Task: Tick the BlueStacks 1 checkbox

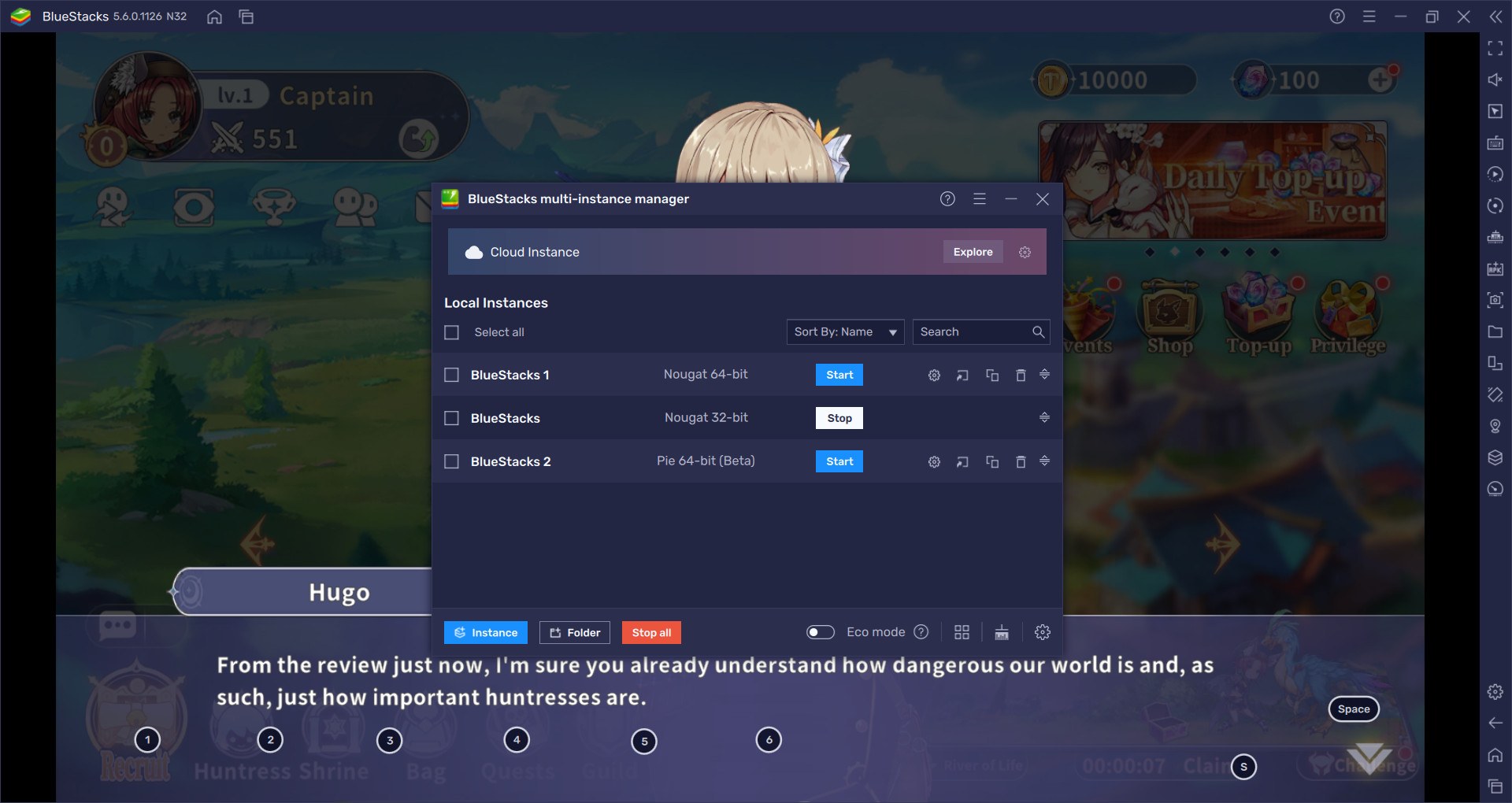Action: coord(451,375)
